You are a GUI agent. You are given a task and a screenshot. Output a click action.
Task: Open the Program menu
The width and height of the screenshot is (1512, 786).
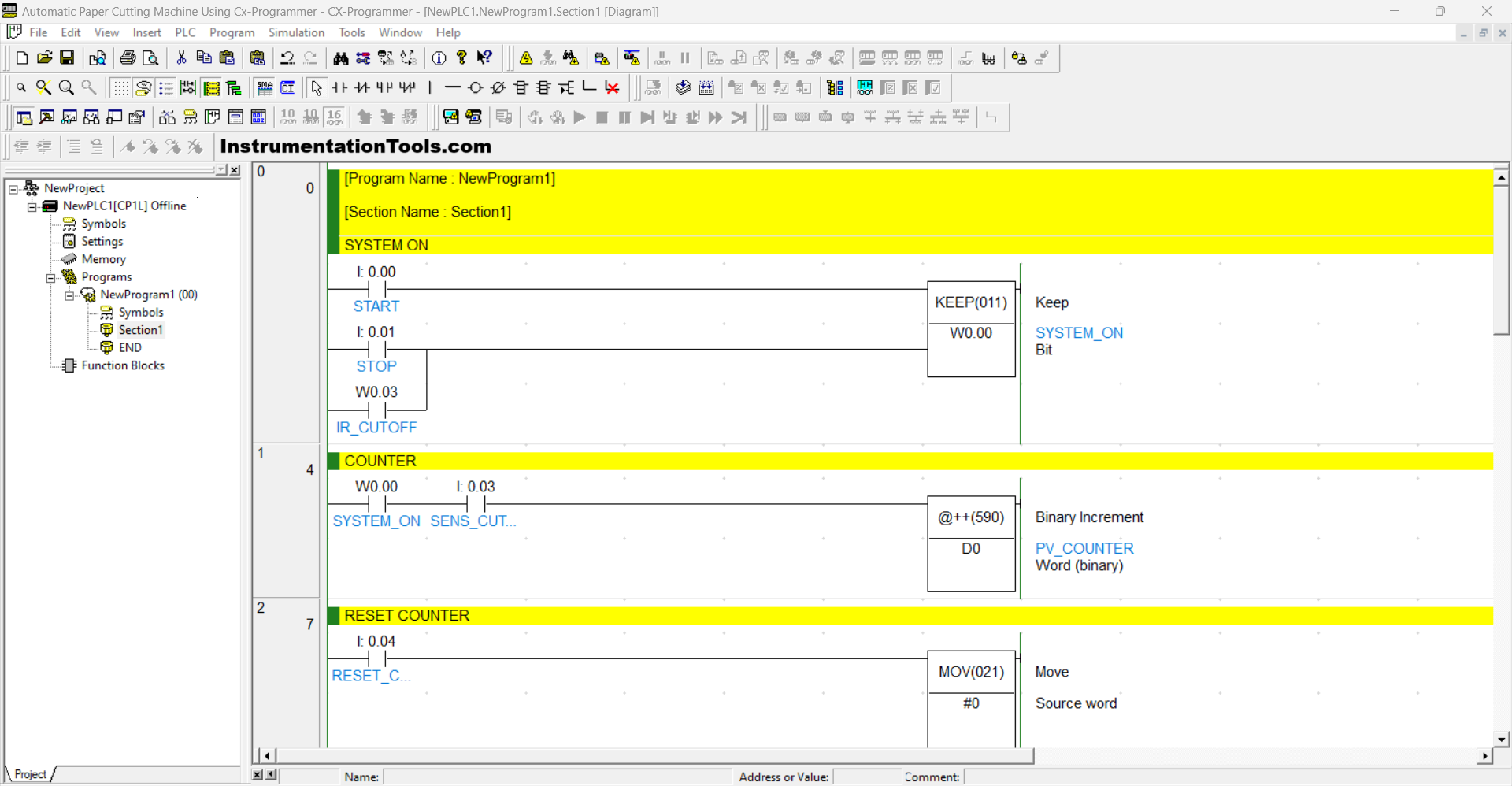click(232, 32)
